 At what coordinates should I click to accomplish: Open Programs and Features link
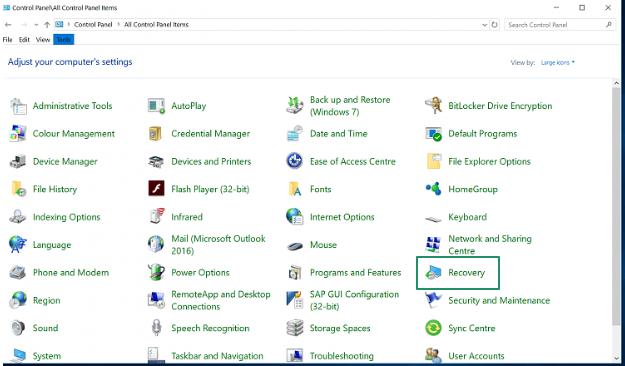coord(356,272)
